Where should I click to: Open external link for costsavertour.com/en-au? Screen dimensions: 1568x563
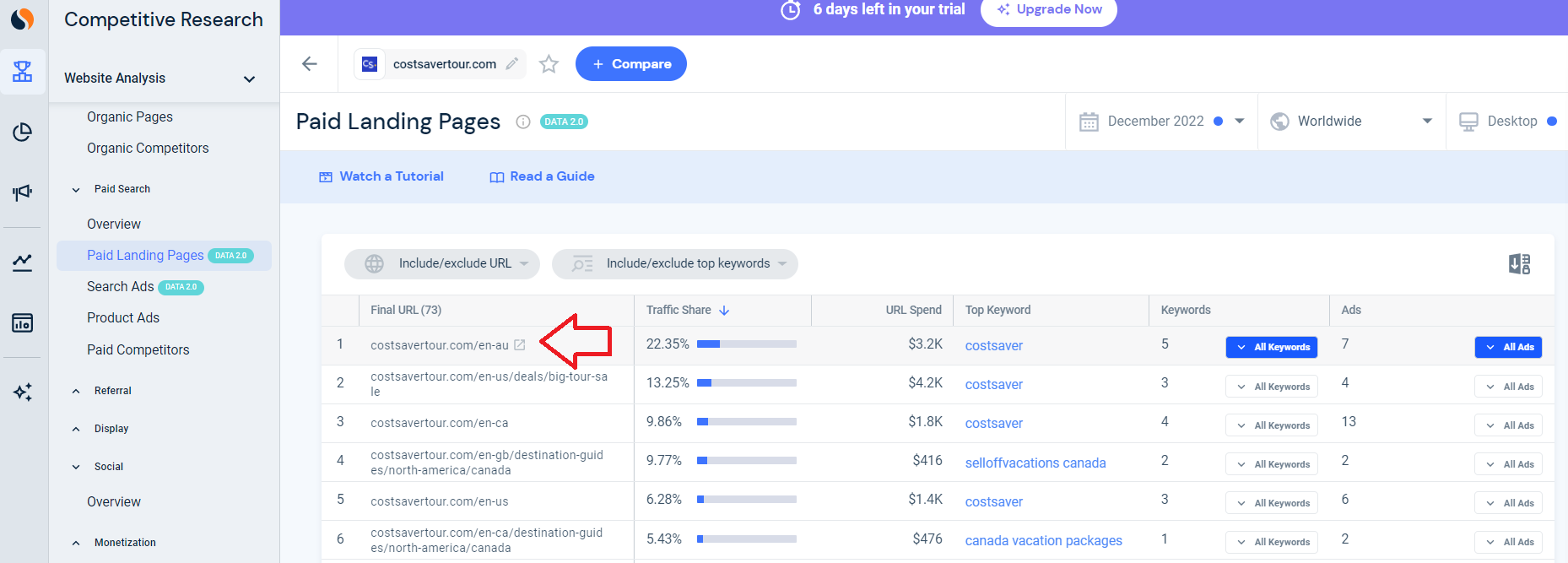pos(520,345)
